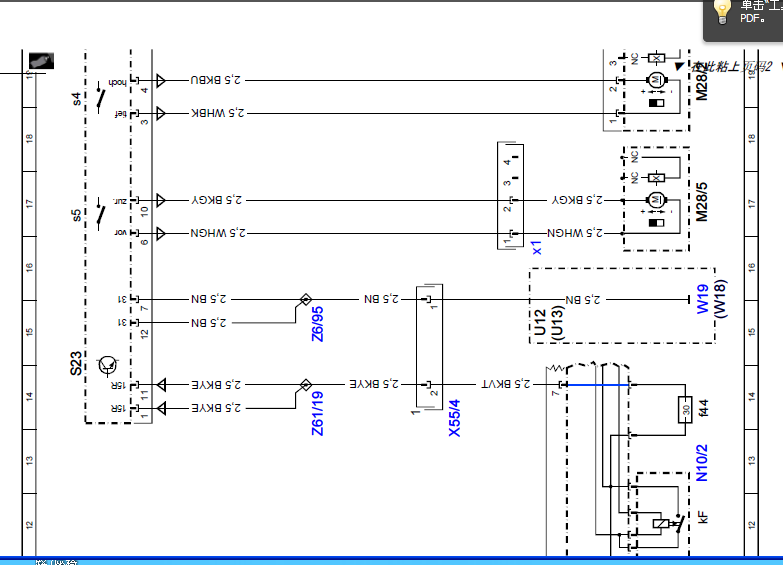Image resolution: width=783 pixels, height=565 pixels.
Task: Click the lightbulb tip icon
Action: [x=722, y=11]
